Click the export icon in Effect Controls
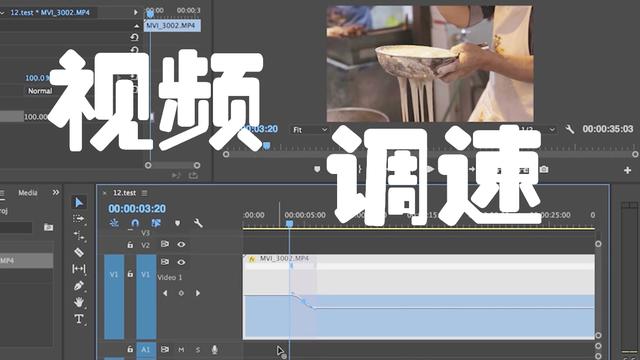This screenshot has height=360, width=640. (193, 176)
